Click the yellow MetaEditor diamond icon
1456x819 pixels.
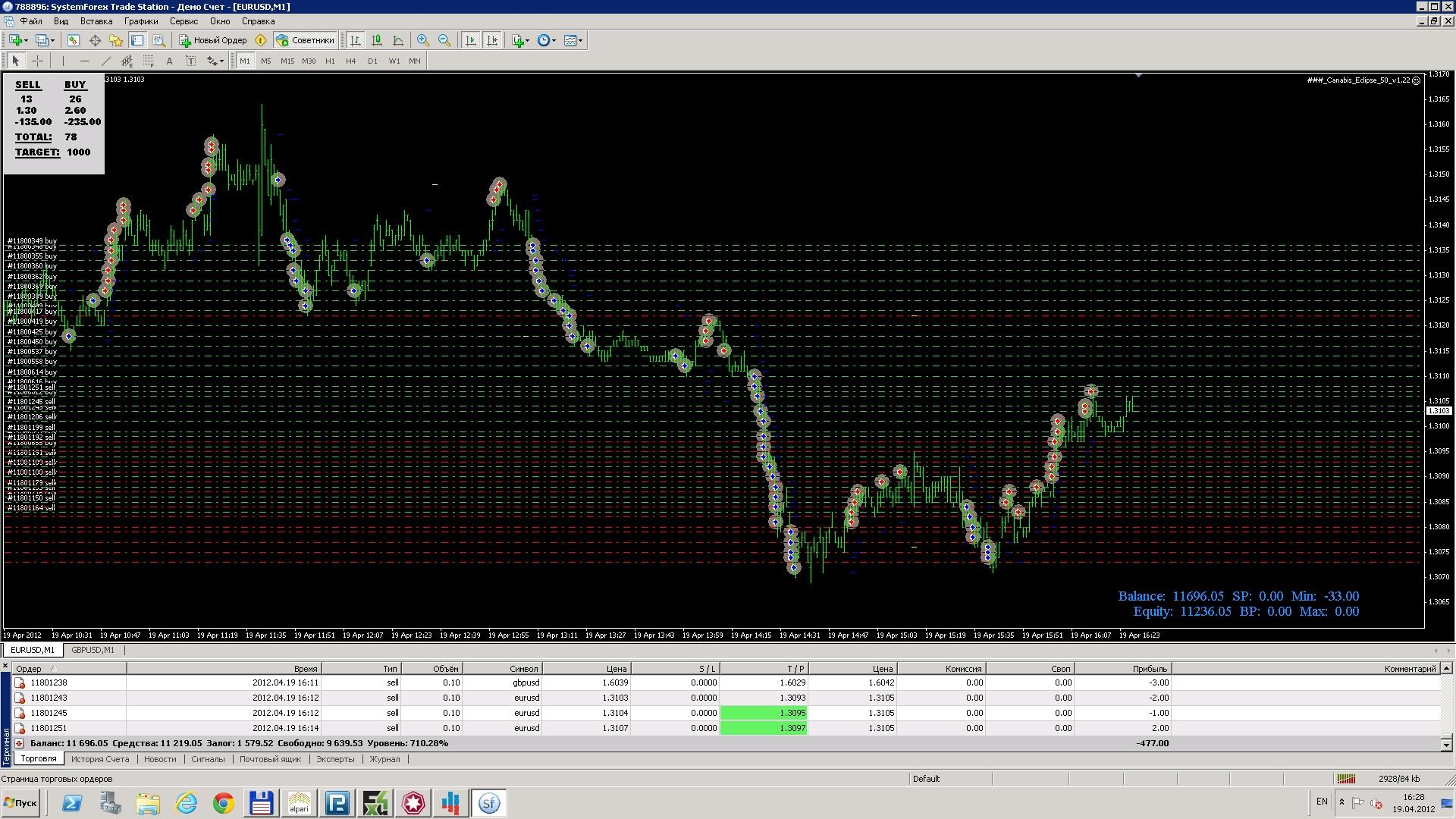pyautogui.click(x=261, y=40)
